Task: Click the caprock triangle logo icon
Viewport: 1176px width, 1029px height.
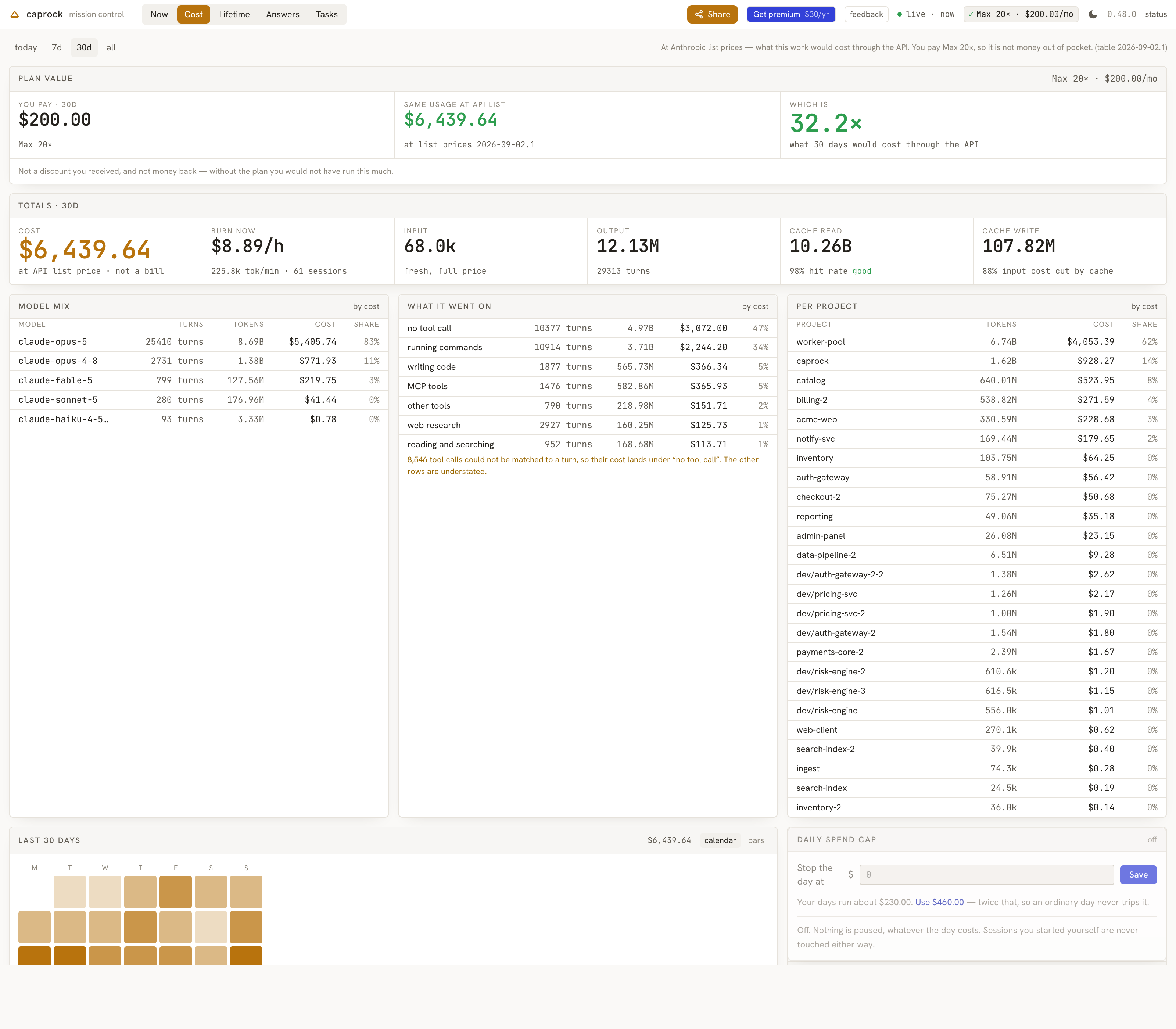Action: tap(14, 14)
